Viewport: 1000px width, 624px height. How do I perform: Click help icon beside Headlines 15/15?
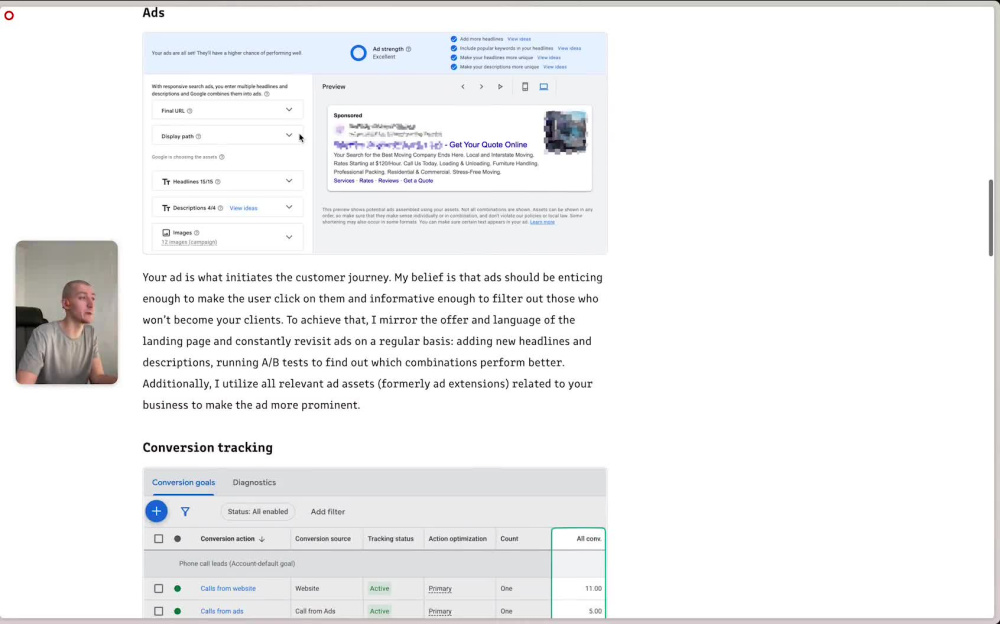[x=218, y=182]
